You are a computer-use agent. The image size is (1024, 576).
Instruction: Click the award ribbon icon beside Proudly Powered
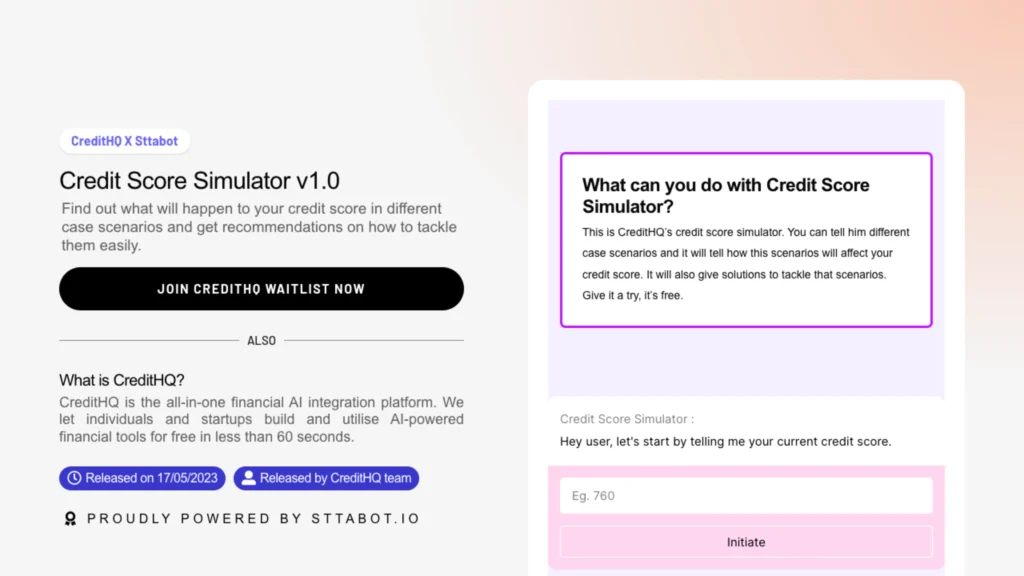click(71, 519)
